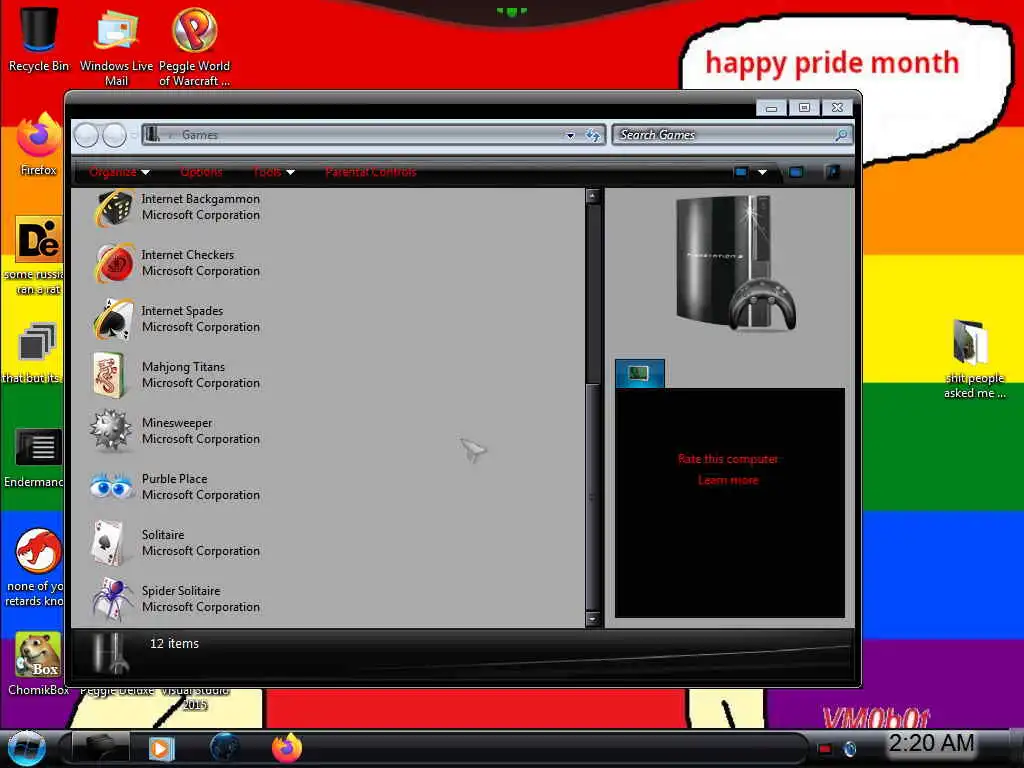Open the 'De' yellow desktop icon

click(39, 239)
